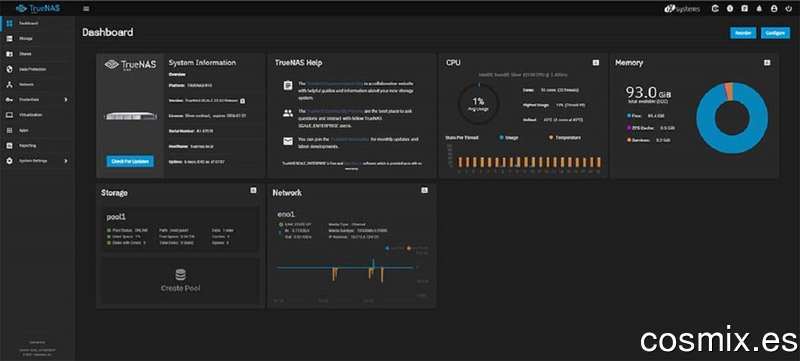The height and width of the screenshot is (361, 800).
Task: Click the orange Services legend dot in Memory
Action: point(629,139)
